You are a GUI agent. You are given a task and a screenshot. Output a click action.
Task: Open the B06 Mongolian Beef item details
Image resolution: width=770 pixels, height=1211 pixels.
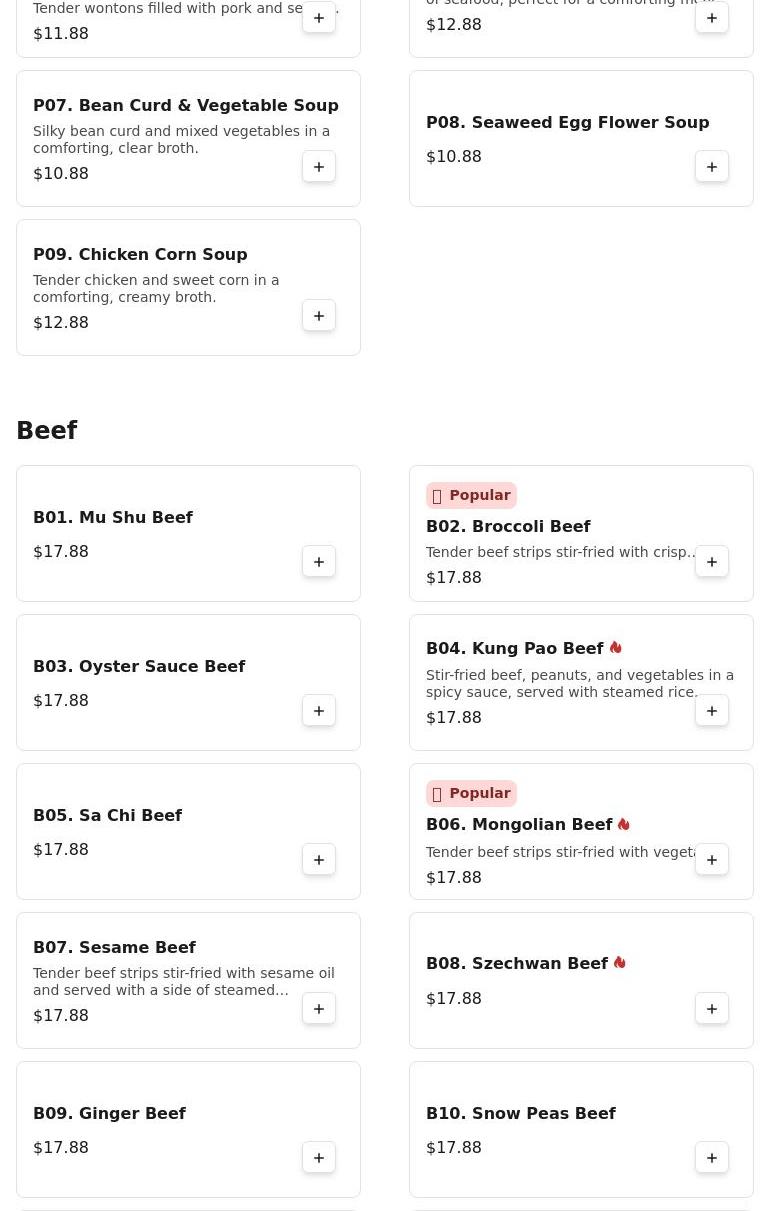tap(519, 825)
